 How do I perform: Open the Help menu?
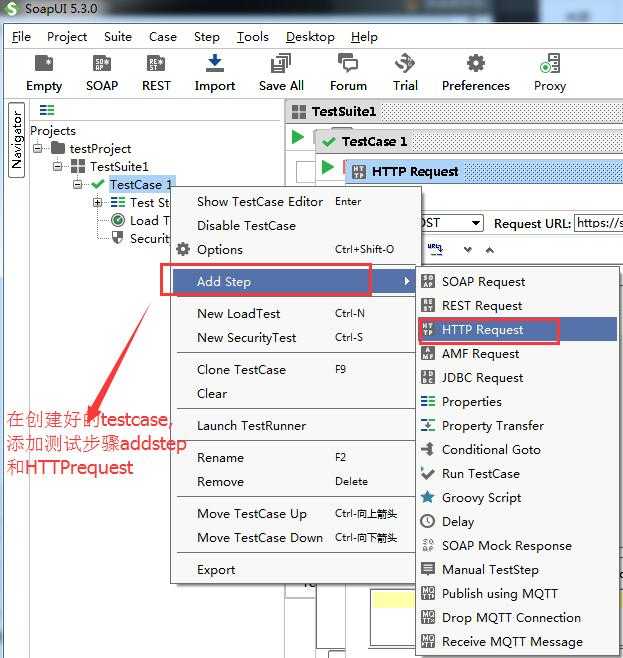click(x=364, y=37)
